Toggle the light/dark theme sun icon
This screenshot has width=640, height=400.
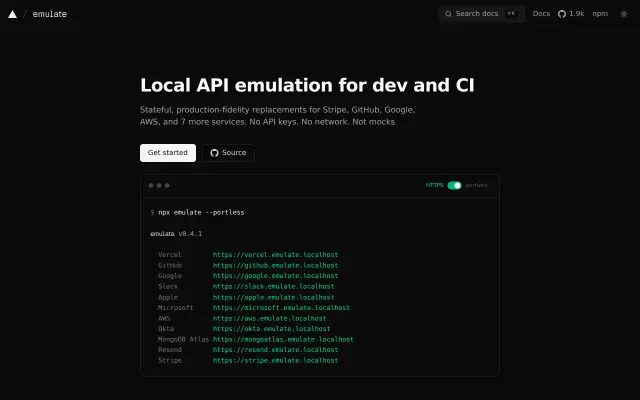coord(624,14)
